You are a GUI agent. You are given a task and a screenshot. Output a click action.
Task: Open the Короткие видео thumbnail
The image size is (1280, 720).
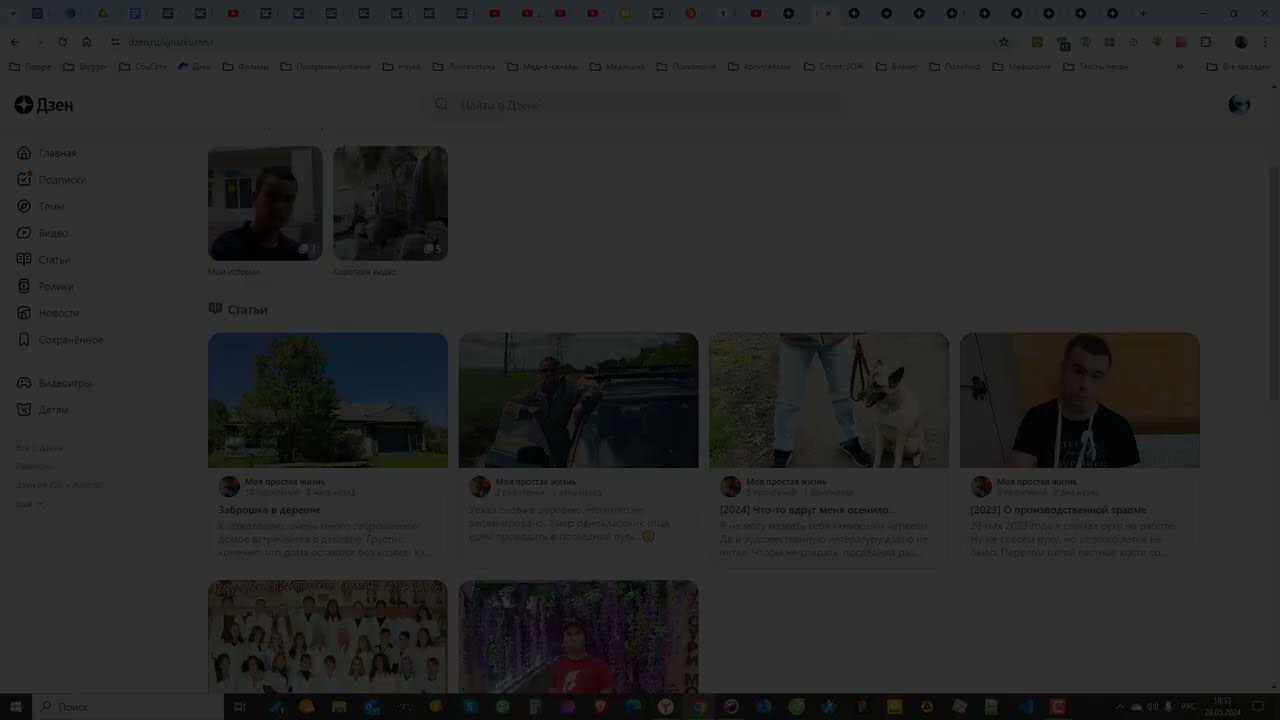[390, 203]
